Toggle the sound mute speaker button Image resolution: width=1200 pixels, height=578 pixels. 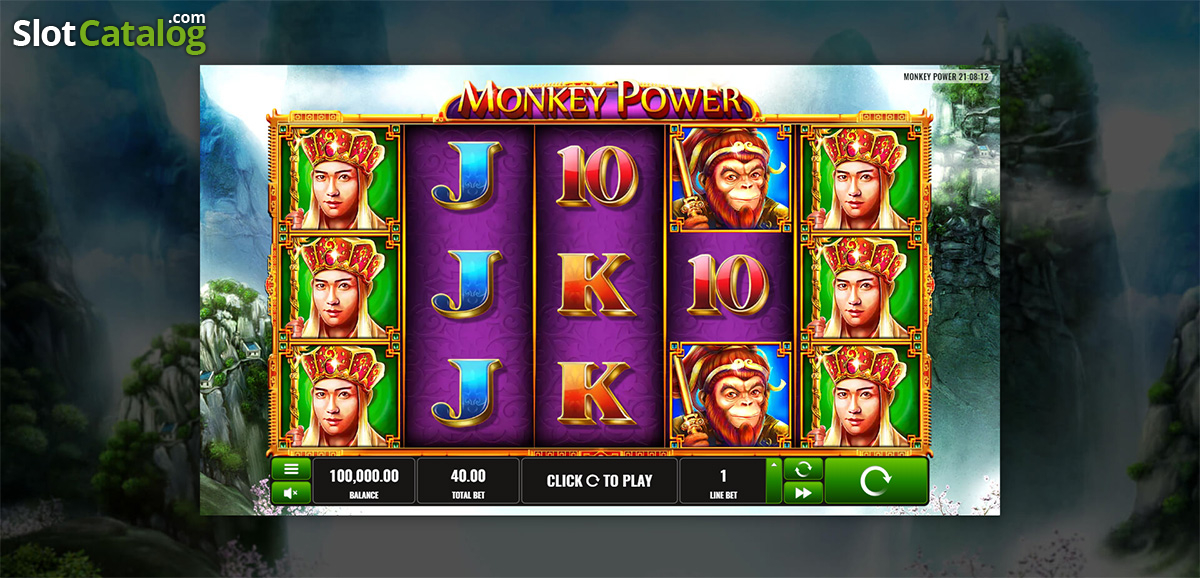click(291, 492)
